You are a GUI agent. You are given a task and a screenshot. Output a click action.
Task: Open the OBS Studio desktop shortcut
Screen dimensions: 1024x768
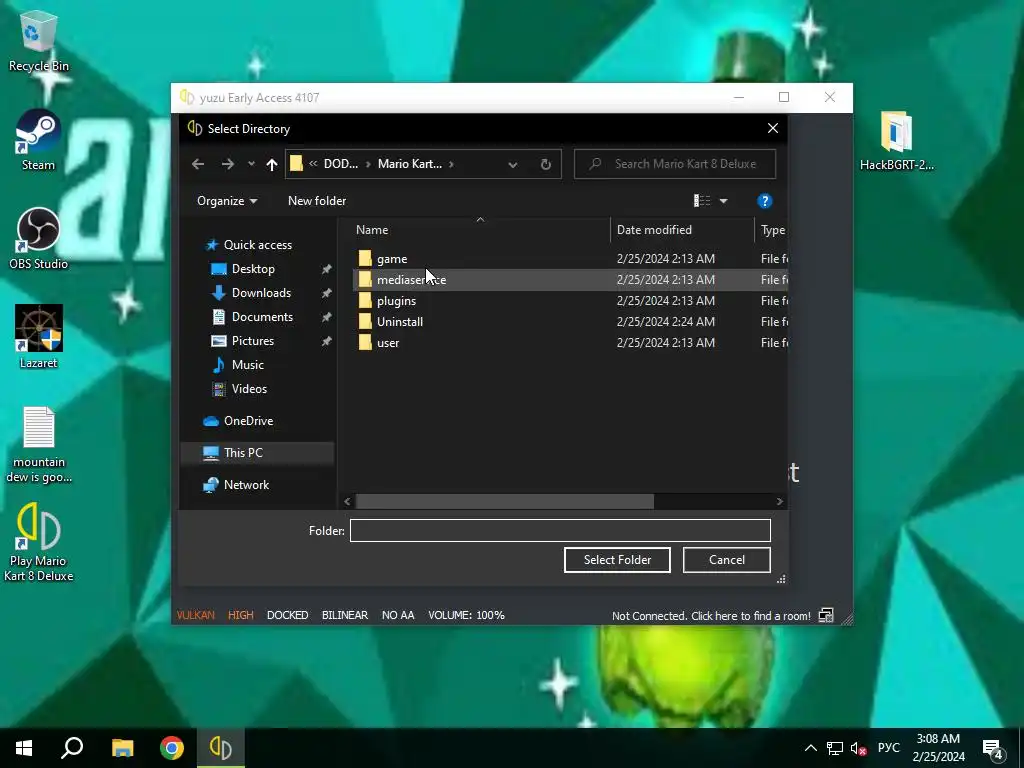point(38,239)
